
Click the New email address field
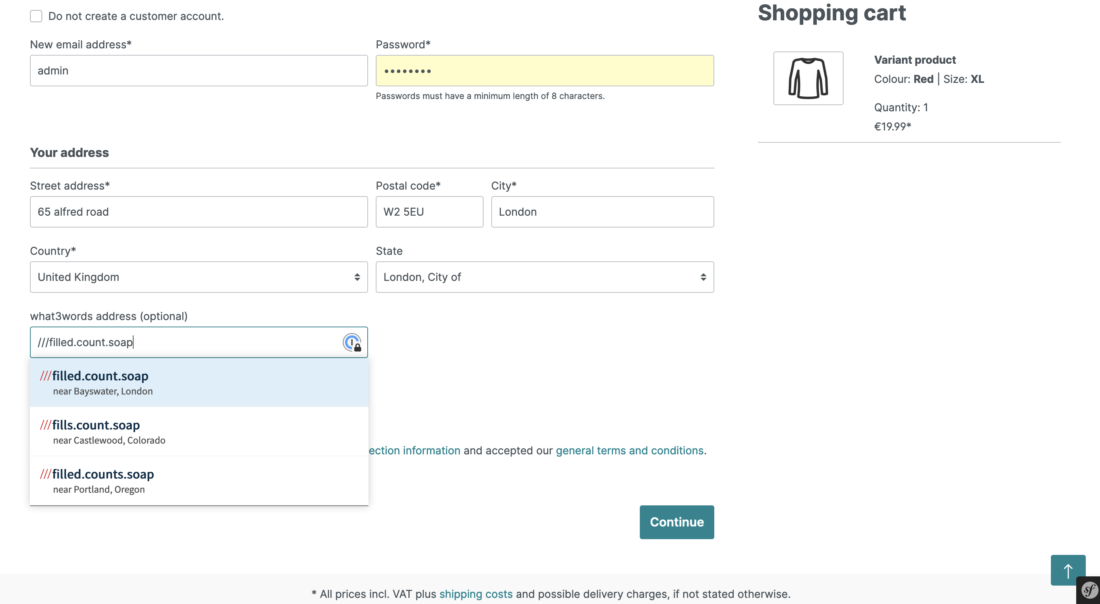199,71
